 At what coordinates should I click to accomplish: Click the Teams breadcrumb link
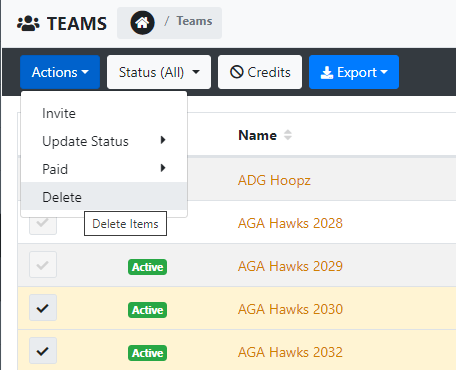194,21
